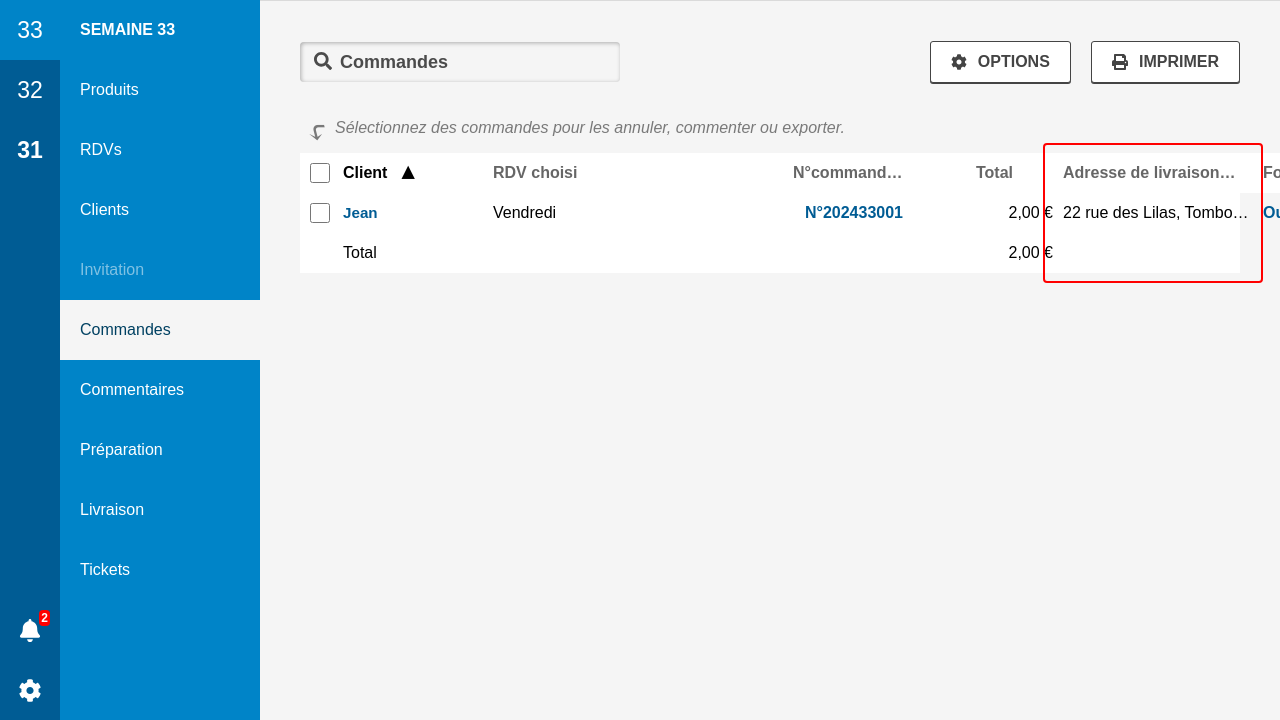Tick the select-all orders checkbox
This screenshot has width=1280, height=720.
(320, 173)
